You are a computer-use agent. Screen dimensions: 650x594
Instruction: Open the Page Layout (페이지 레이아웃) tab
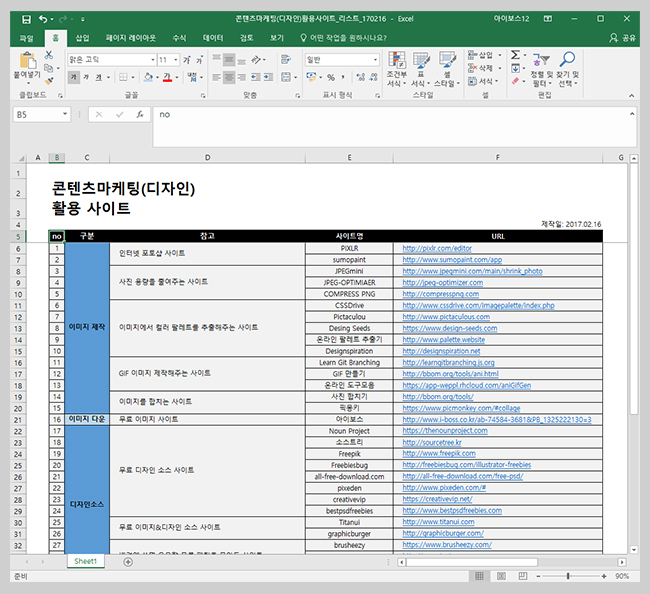131,38
